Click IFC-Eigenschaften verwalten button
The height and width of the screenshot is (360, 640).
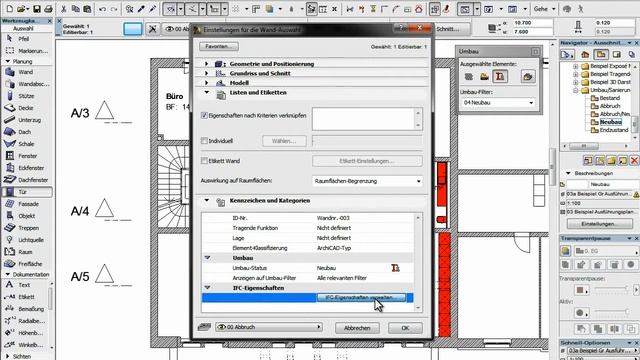click(362, 298)
